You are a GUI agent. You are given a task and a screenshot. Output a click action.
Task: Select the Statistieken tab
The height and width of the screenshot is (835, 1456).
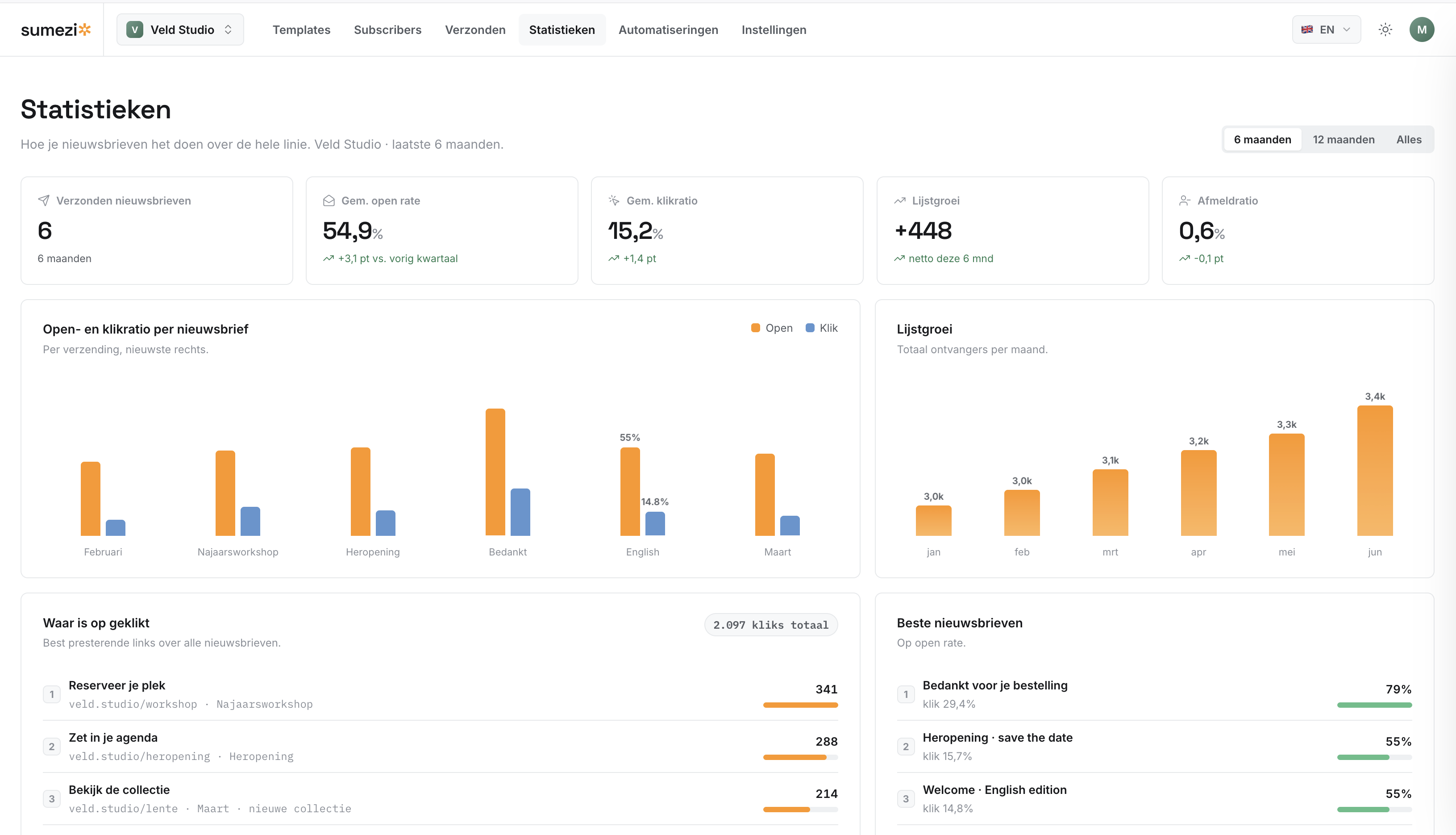(562, 30)
